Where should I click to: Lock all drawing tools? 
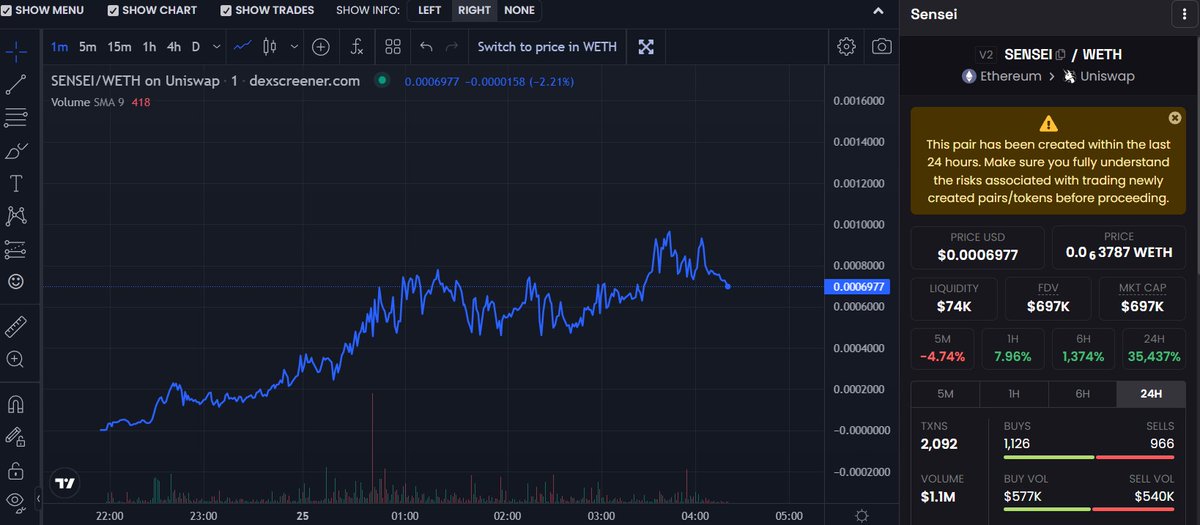pyautogui.click(x=16, y=469)
